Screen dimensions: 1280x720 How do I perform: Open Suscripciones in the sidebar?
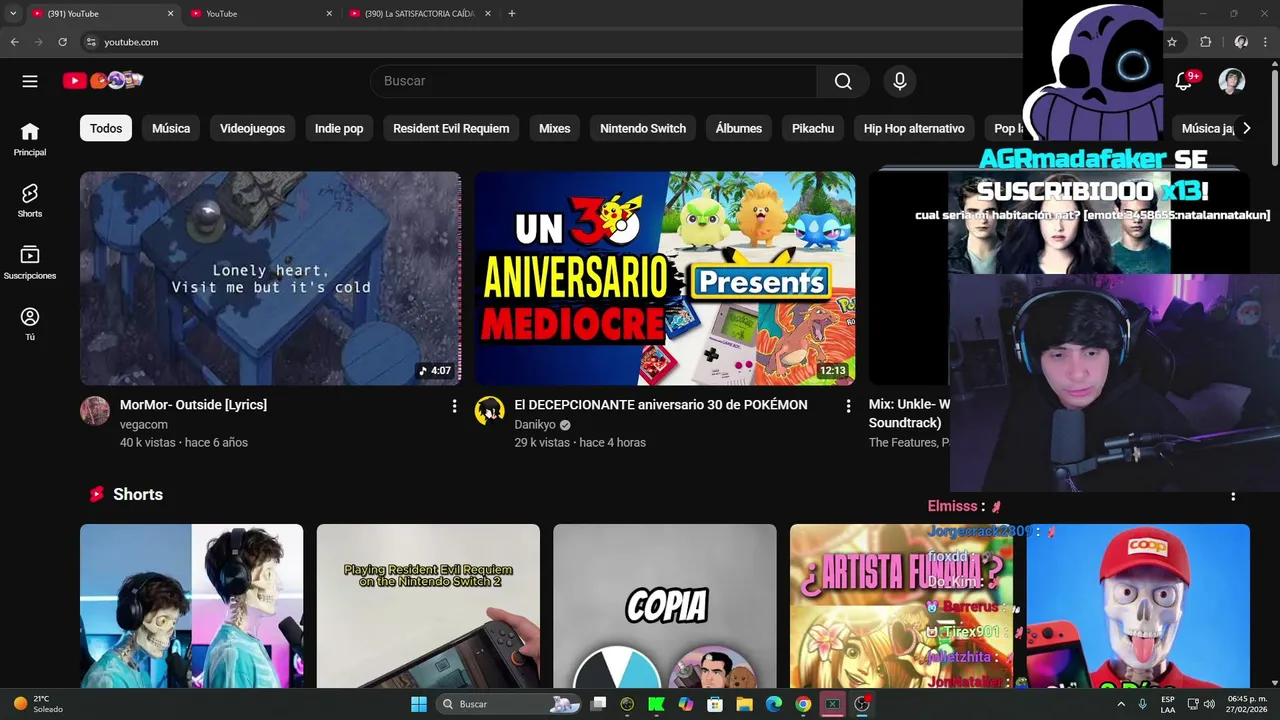click(30, 262)
